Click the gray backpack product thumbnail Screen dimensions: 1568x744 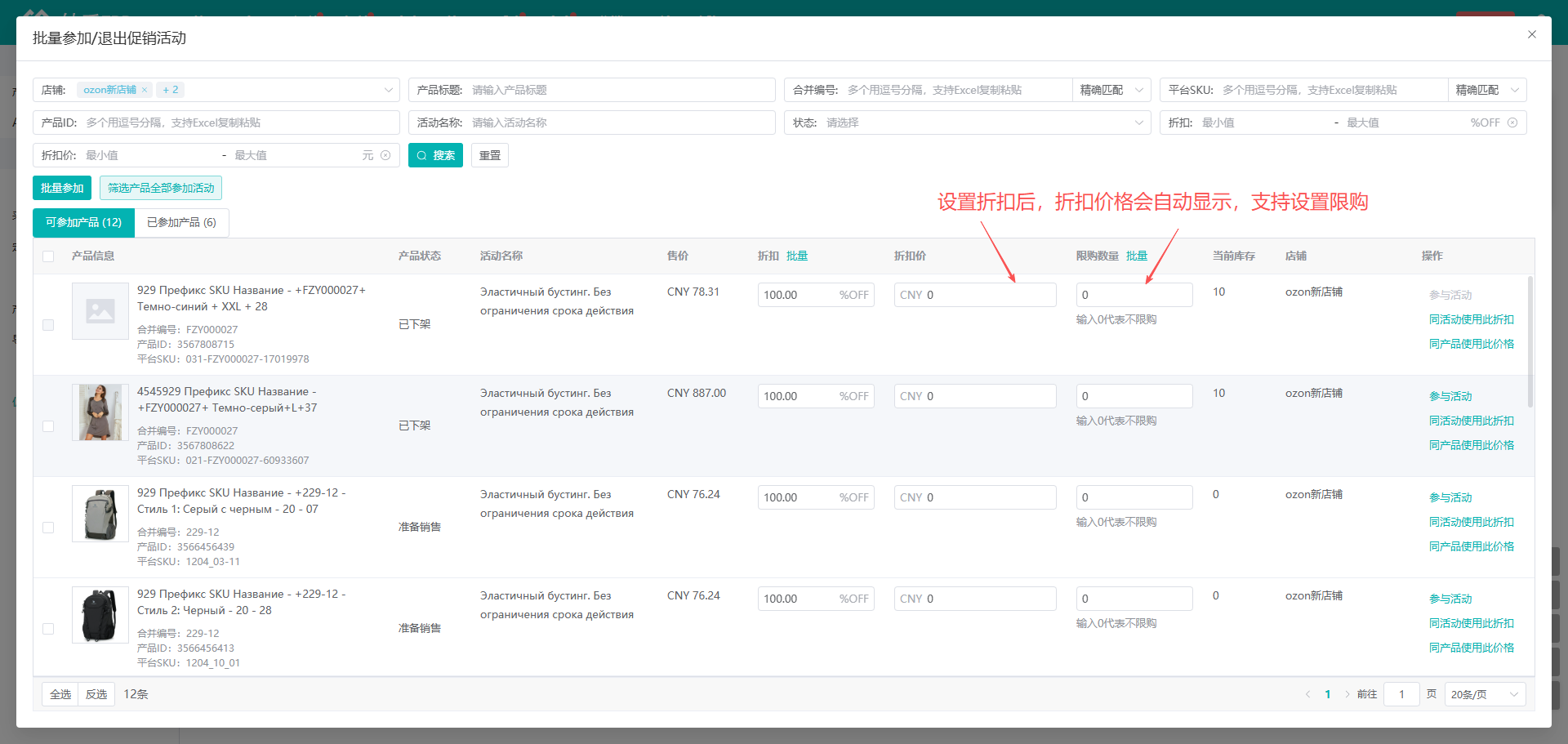coord(100,514)
